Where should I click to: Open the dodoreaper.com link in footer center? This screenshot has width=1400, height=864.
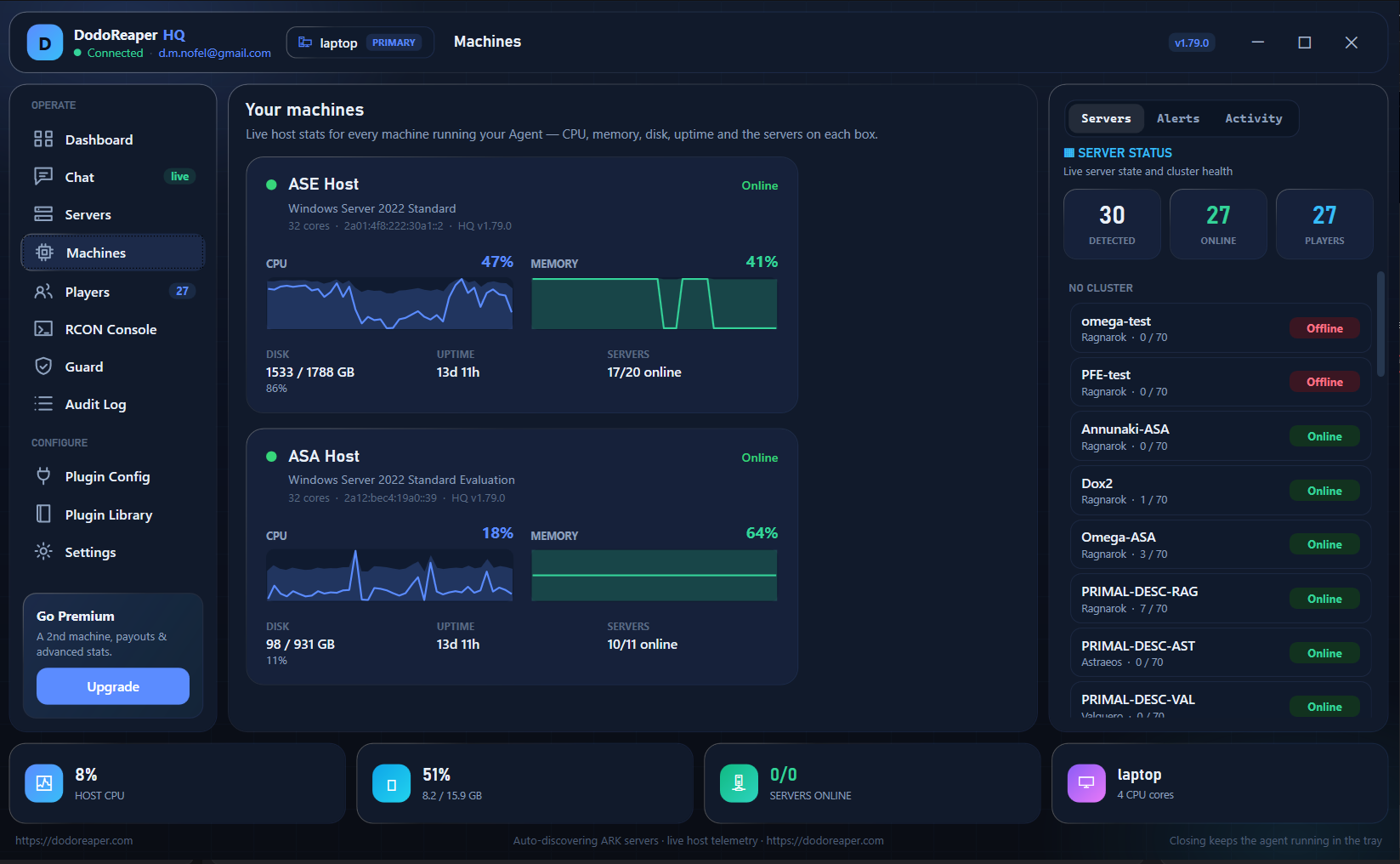pyautogui.click(x=825, y=840)
